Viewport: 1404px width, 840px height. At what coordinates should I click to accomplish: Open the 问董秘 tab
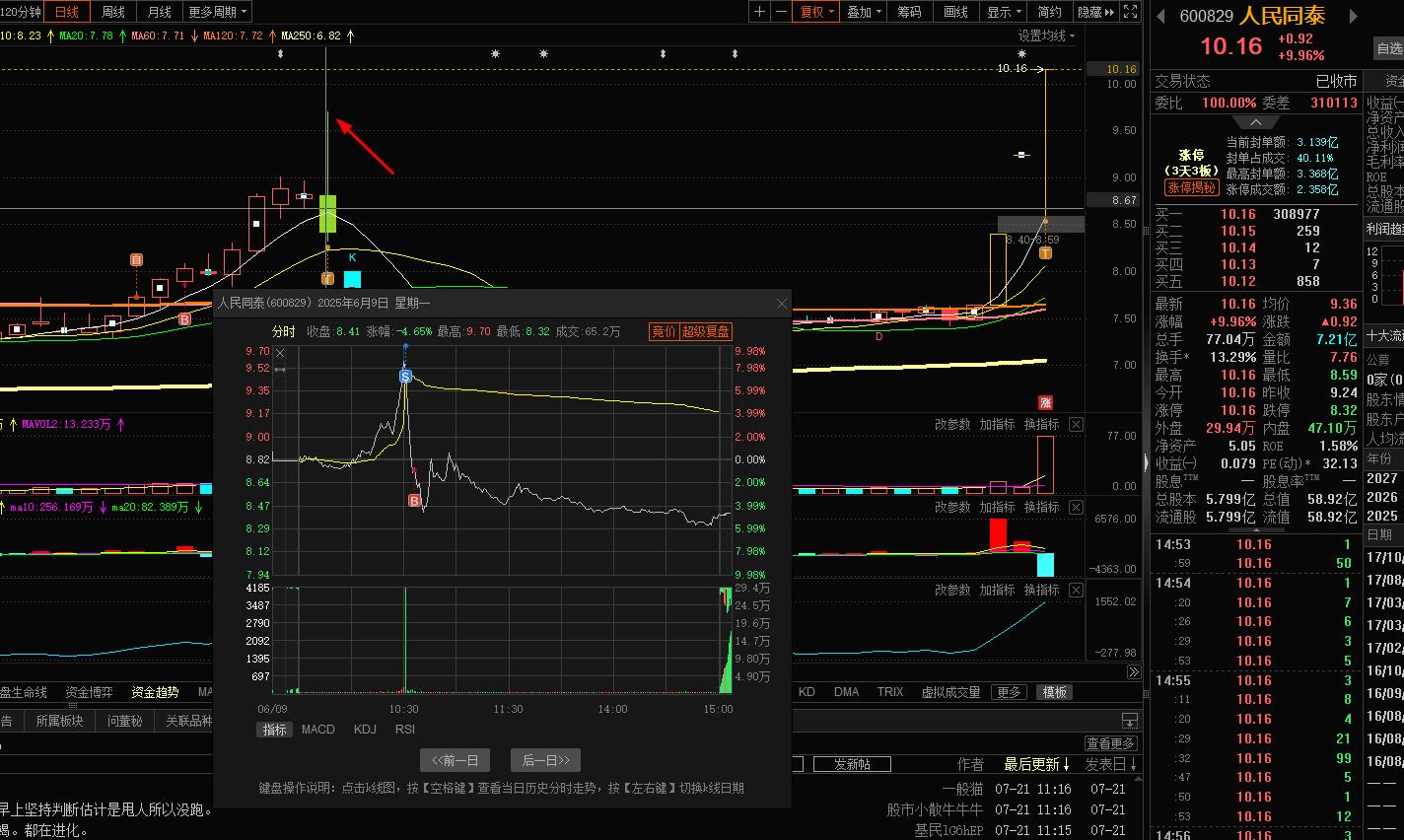tap(125, 721)
